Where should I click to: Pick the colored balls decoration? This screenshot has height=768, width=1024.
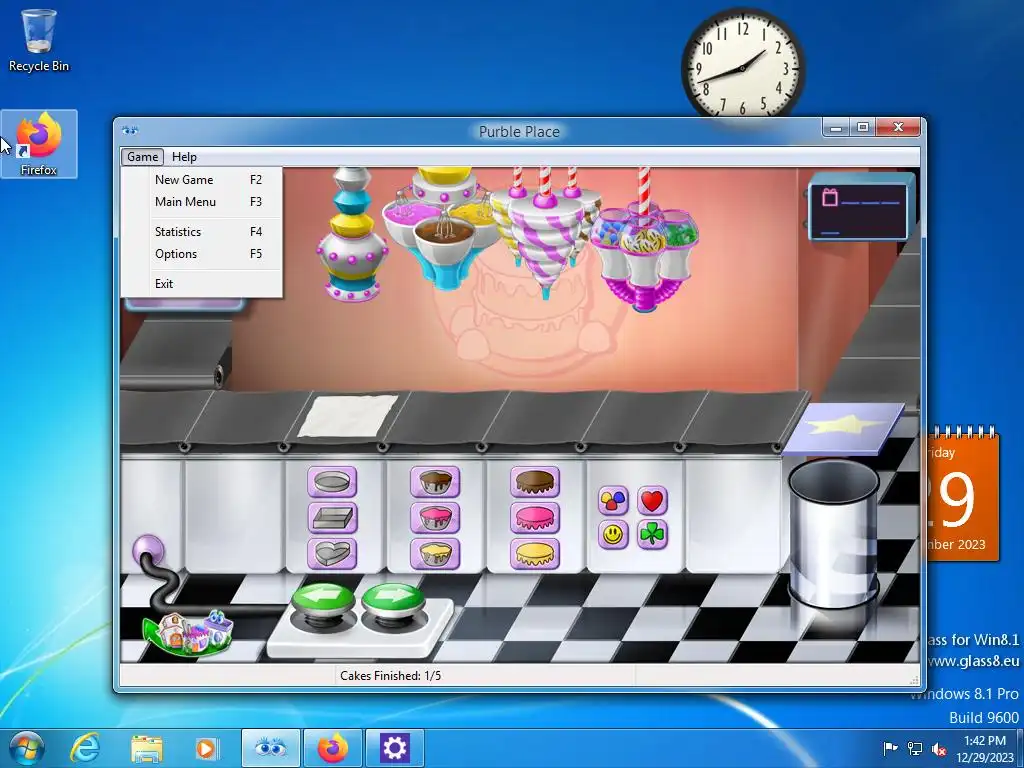pos(613,501)
